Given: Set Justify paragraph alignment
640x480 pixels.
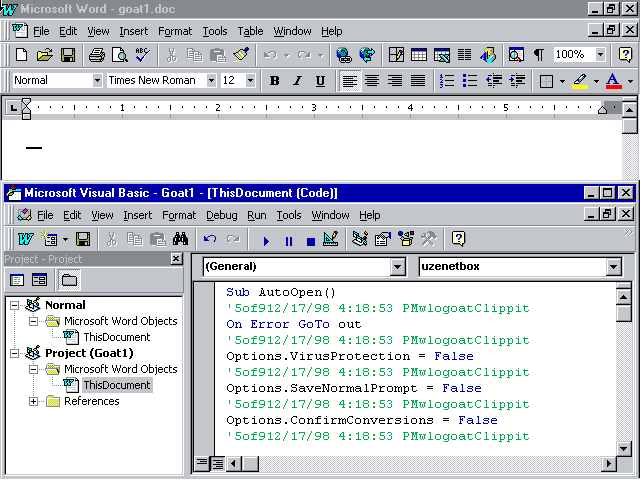Looking at the screenshot, I should pyautogui.click(x=418, y=81).
